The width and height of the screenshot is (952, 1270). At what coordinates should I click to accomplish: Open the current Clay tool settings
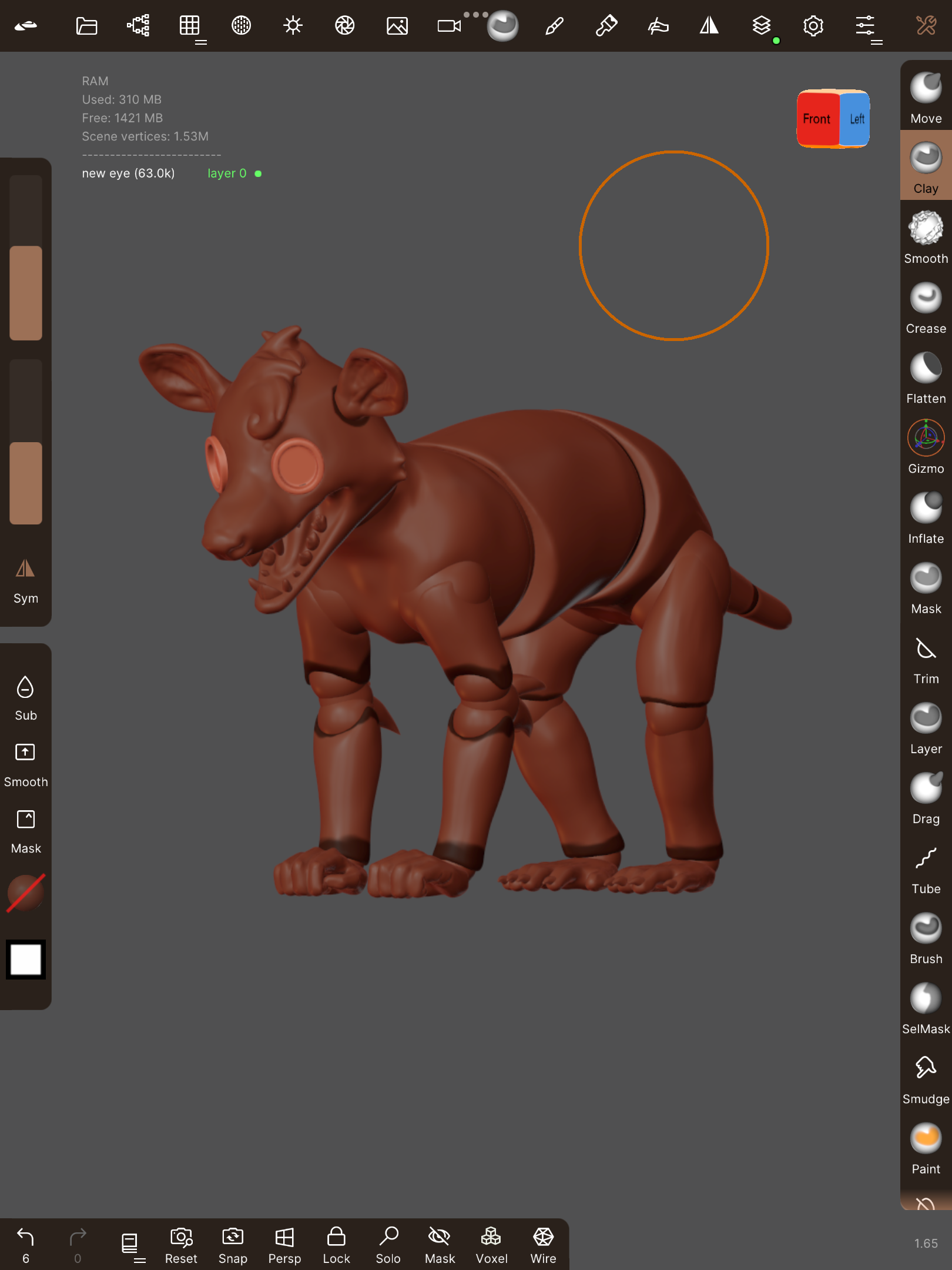coord(502,26)
